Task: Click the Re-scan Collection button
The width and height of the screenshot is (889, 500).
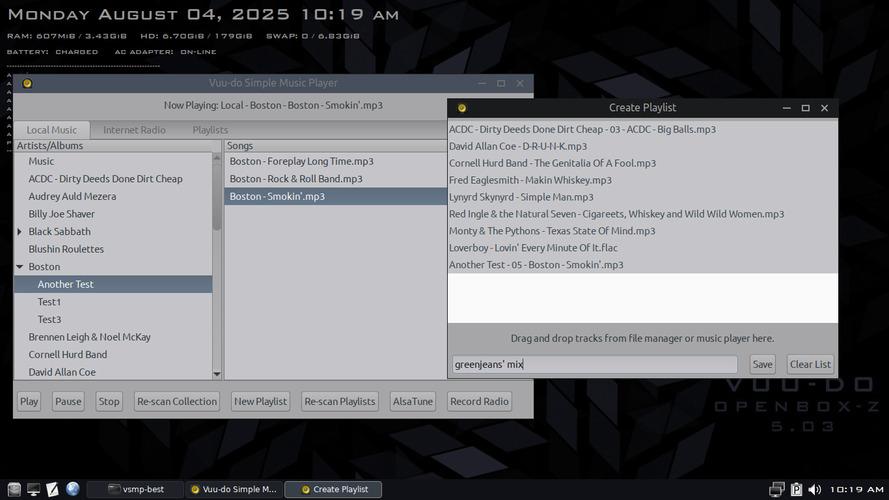Action: 177,402
